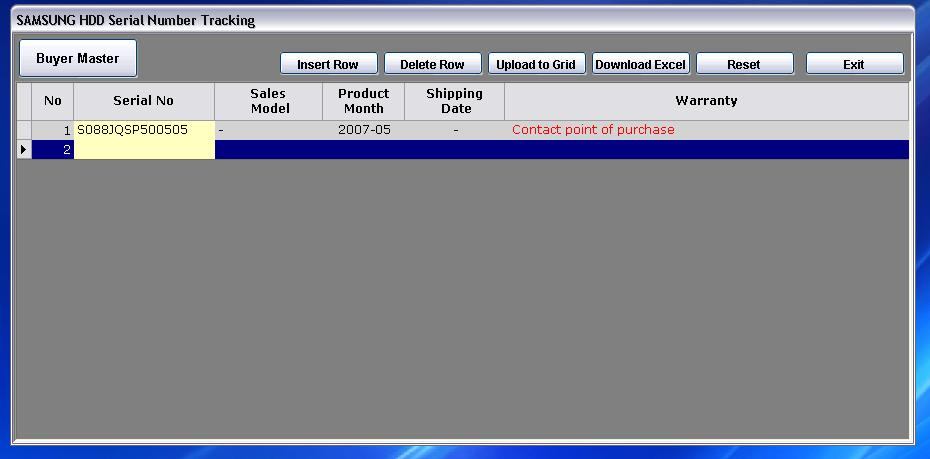Click the Sales Model dash in row 1
The width and height of the screenshot is (930, 459).
pos(221,130)
